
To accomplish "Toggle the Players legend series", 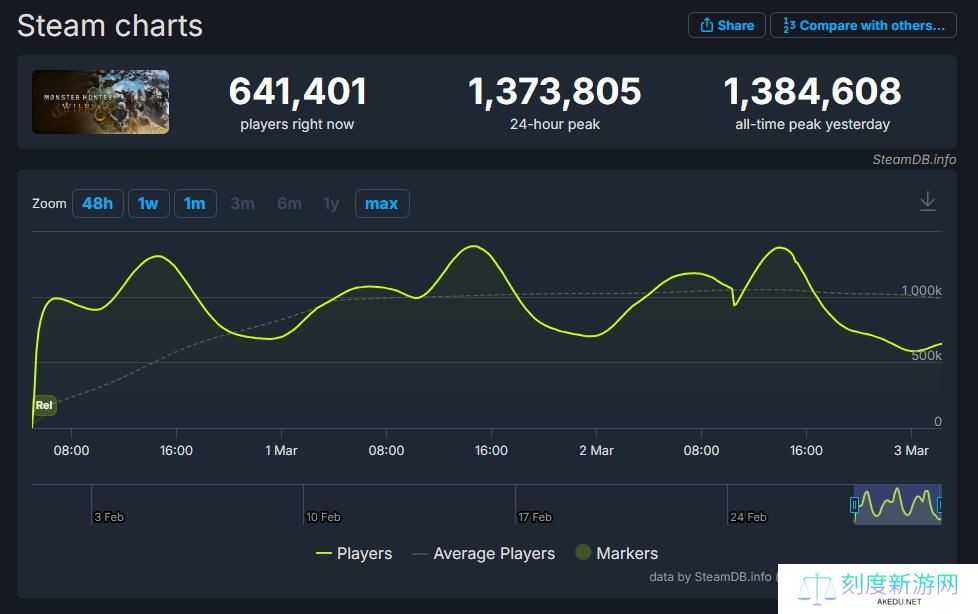I will point(354,553).
